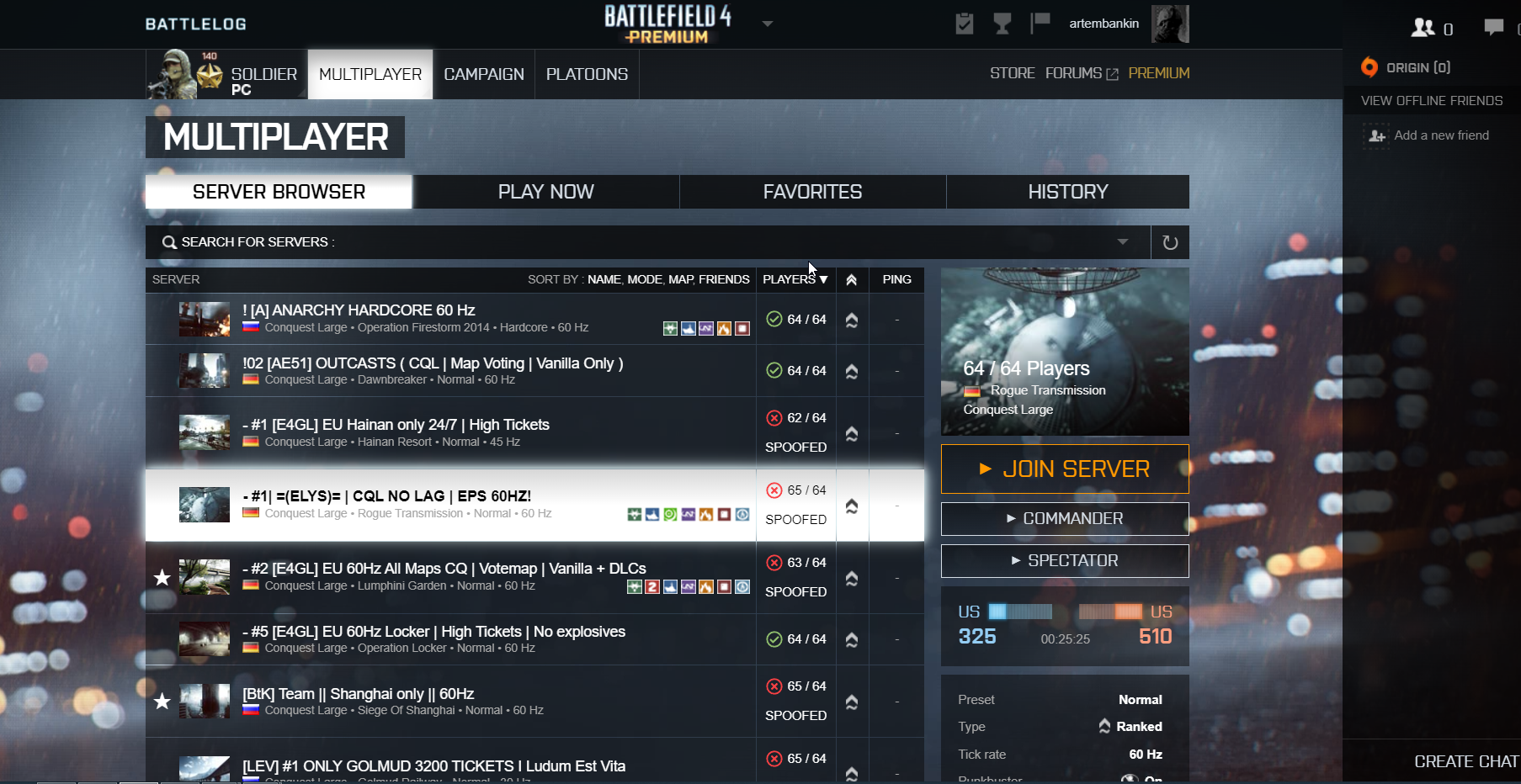This screenshot has width=1521, height=784.
Task: Open the FORUMS external link
Action: 1082,73
